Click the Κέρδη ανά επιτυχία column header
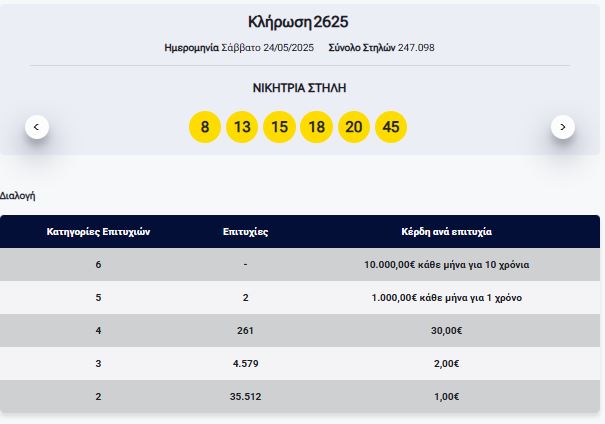Screen dimensions: 605x424 pyautogui.click(x=446, y=231)
